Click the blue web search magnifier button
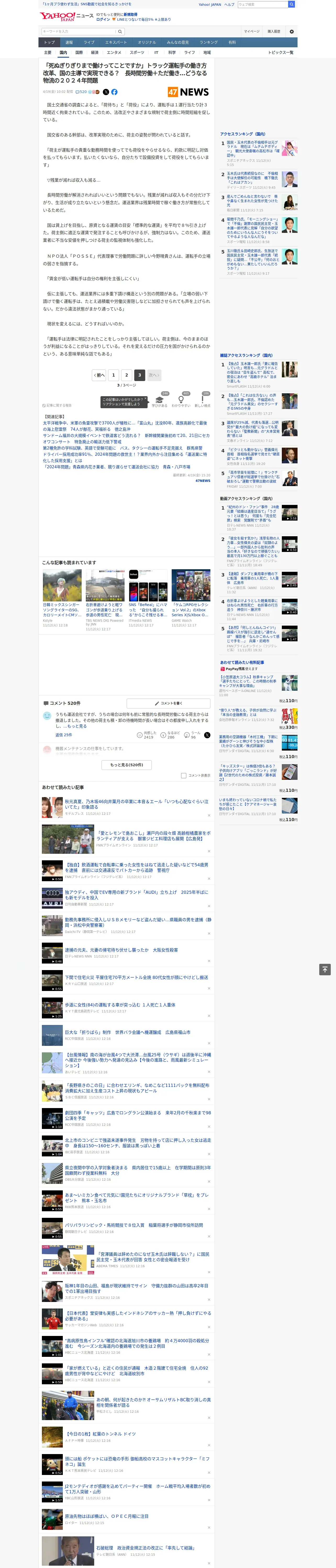 pyautogui.click(x=292, y=4)
